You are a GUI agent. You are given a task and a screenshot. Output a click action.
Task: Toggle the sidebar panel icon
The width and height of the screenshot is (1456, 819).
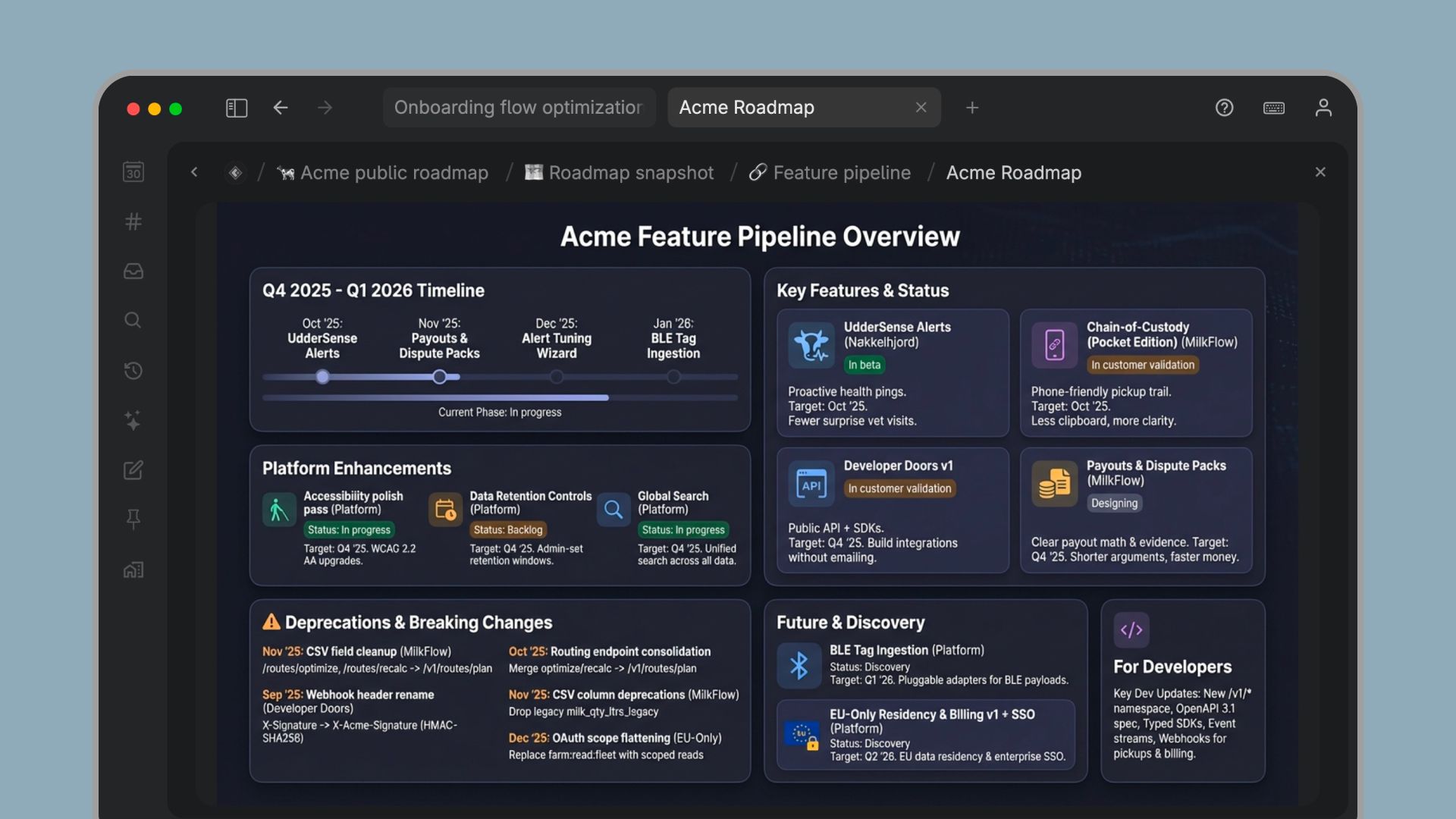(237, 108)
